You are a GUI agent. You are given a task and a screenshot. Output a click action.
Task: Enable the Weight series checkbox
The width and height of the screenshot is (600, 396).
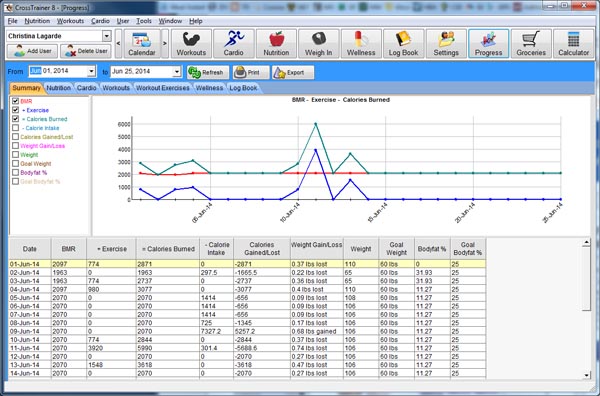16,155
